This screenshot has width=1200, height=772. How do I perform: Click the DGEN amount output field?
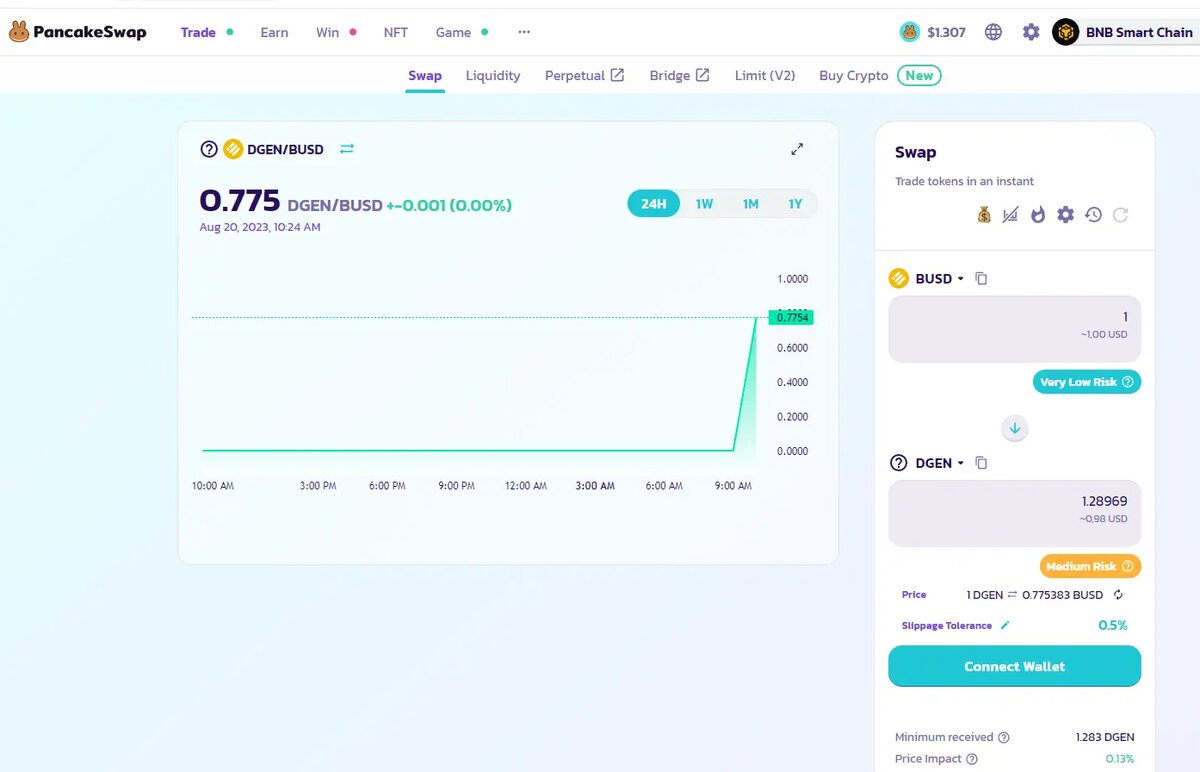(1014, 512)
